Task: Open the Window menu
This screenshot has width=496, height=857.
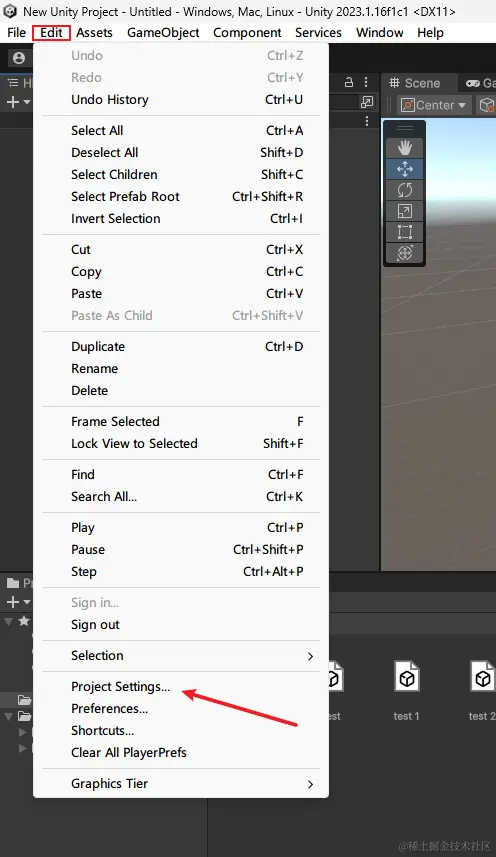Action: pos(380,33)
